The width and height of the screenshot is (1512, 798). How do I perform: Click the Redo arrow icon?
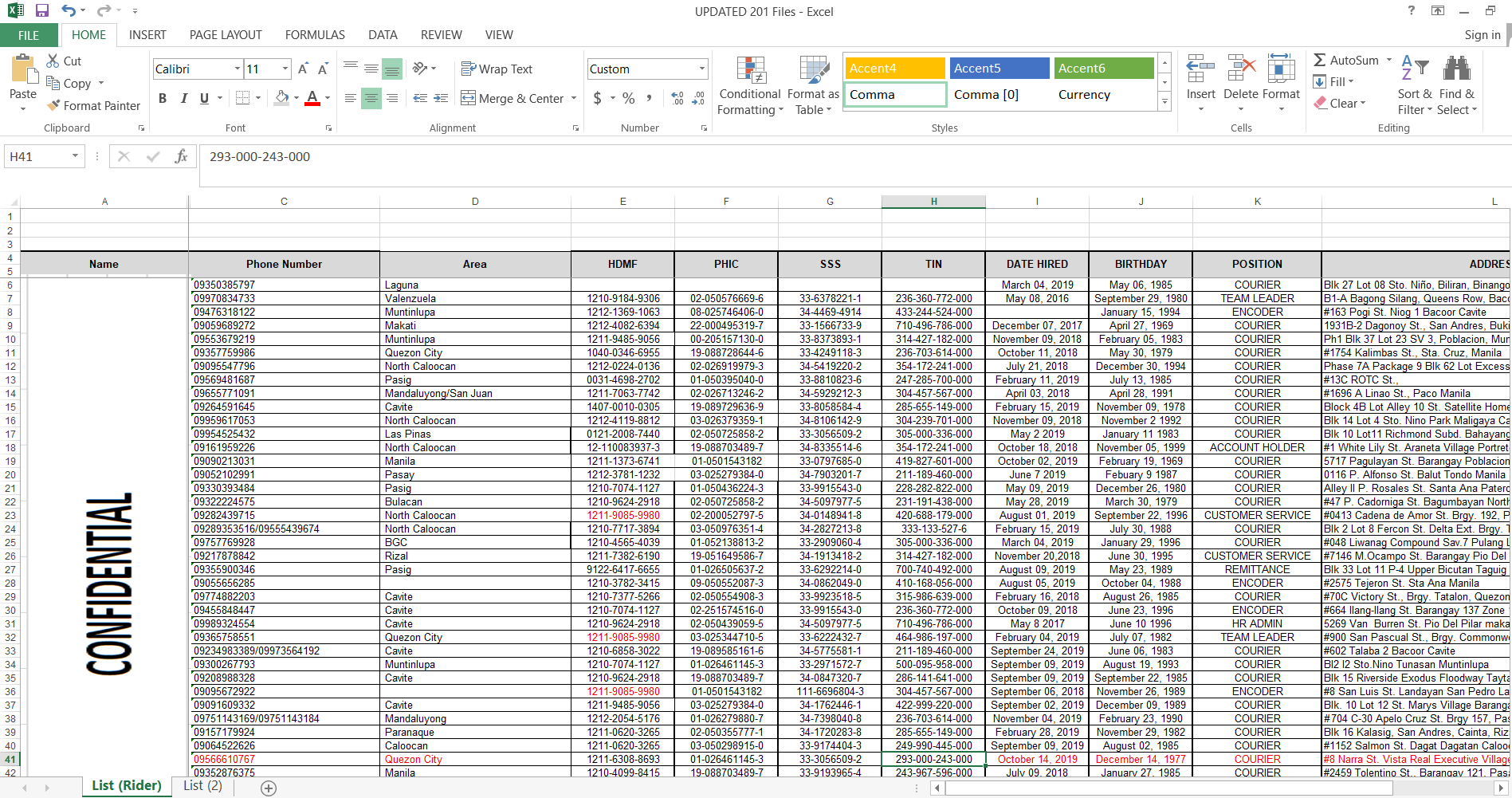(x=104, y=11)
